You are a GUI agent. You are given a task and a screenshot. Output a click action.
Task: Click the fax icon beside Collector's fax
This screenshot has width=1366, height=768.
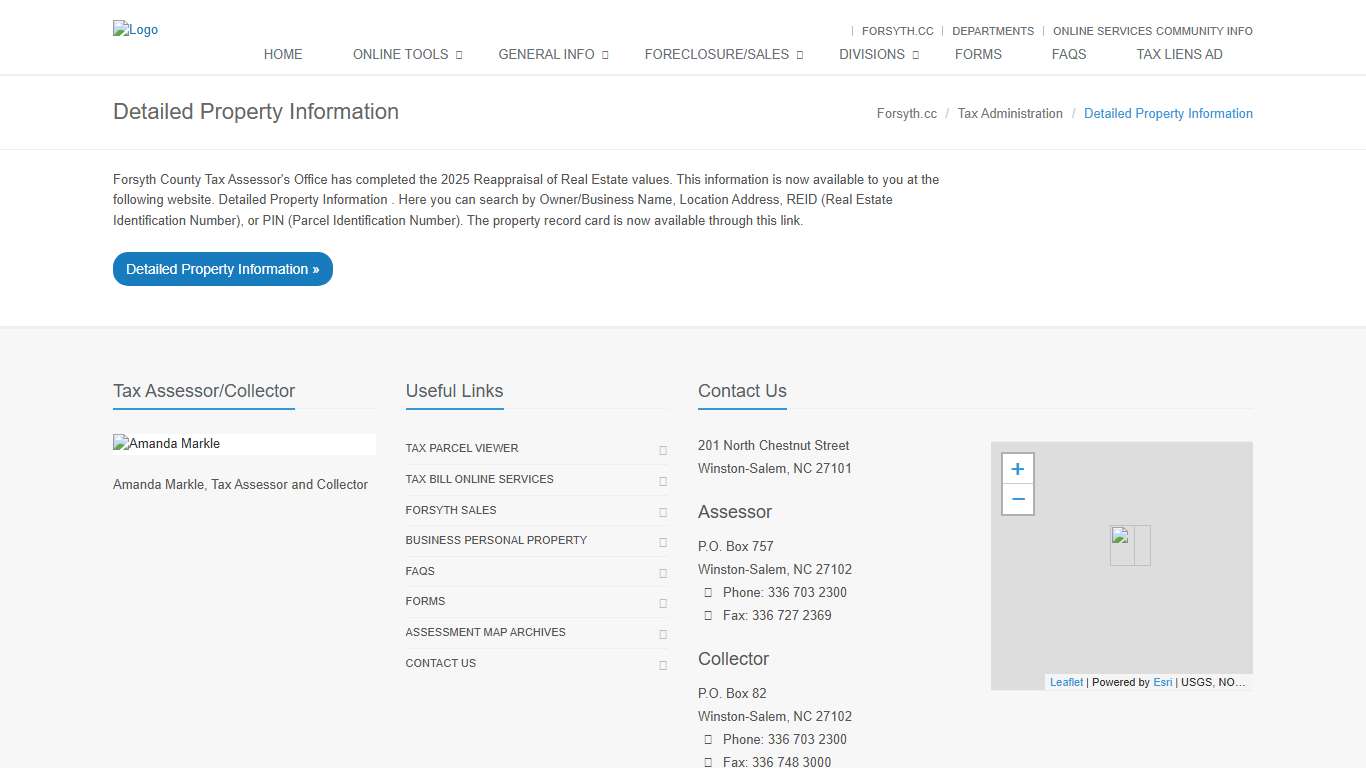709,761
